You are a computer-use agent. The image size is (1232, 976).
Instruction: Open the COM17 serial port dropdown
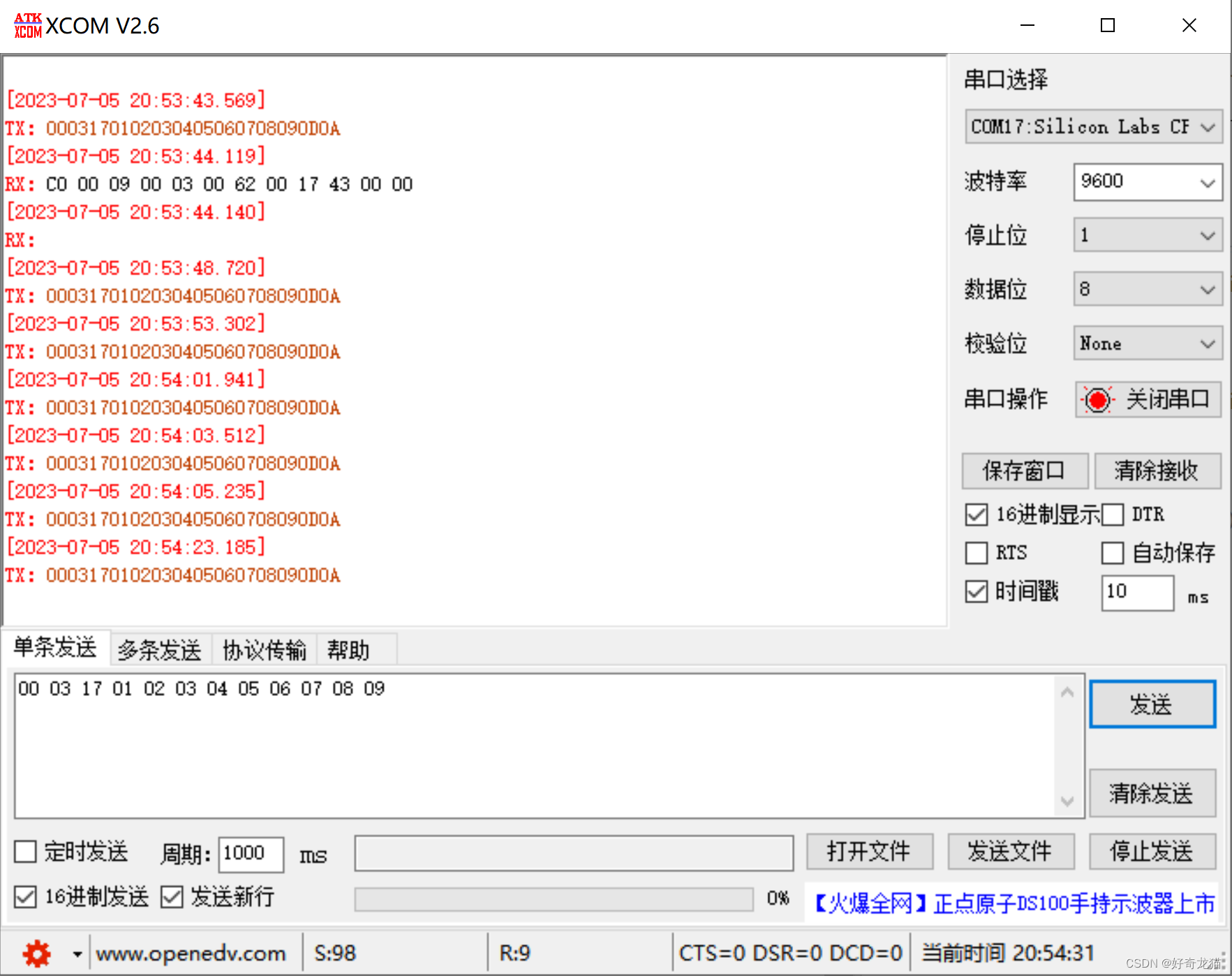(1094, 126)
